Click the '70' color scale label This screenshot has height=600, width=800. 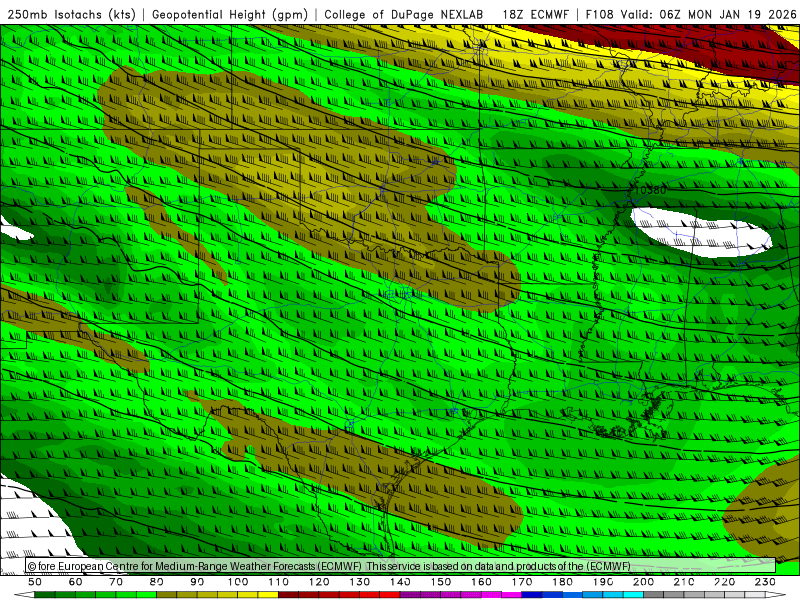(116, 582)
